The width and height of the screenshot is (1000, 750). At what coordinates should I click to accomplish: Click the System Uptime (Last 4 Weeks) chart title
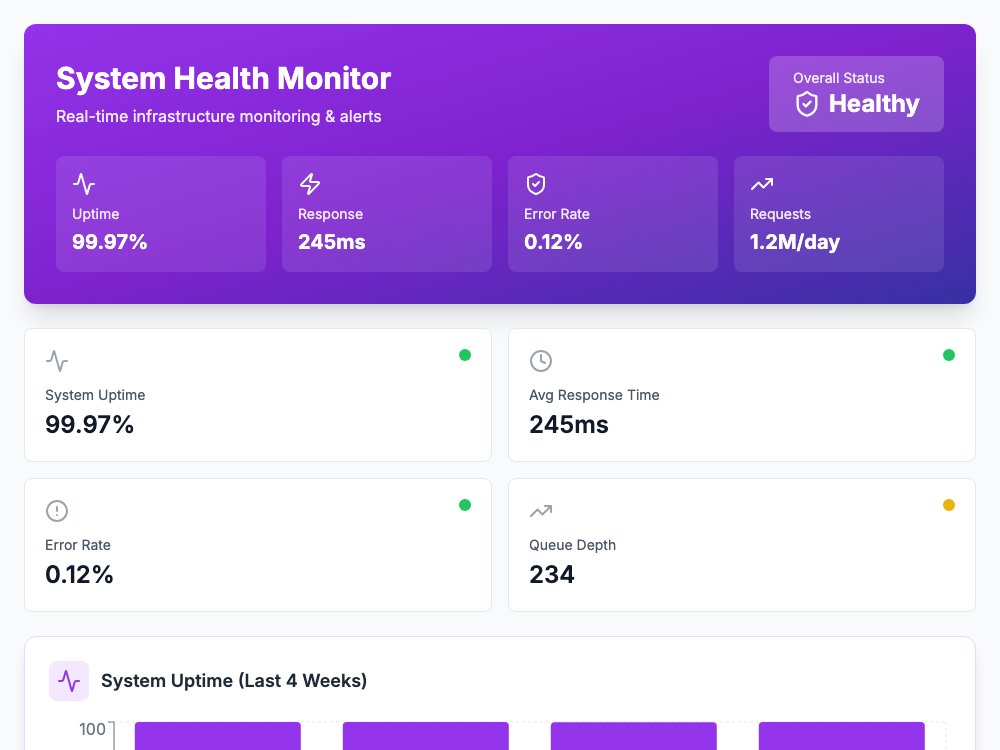tap(234, 680)
